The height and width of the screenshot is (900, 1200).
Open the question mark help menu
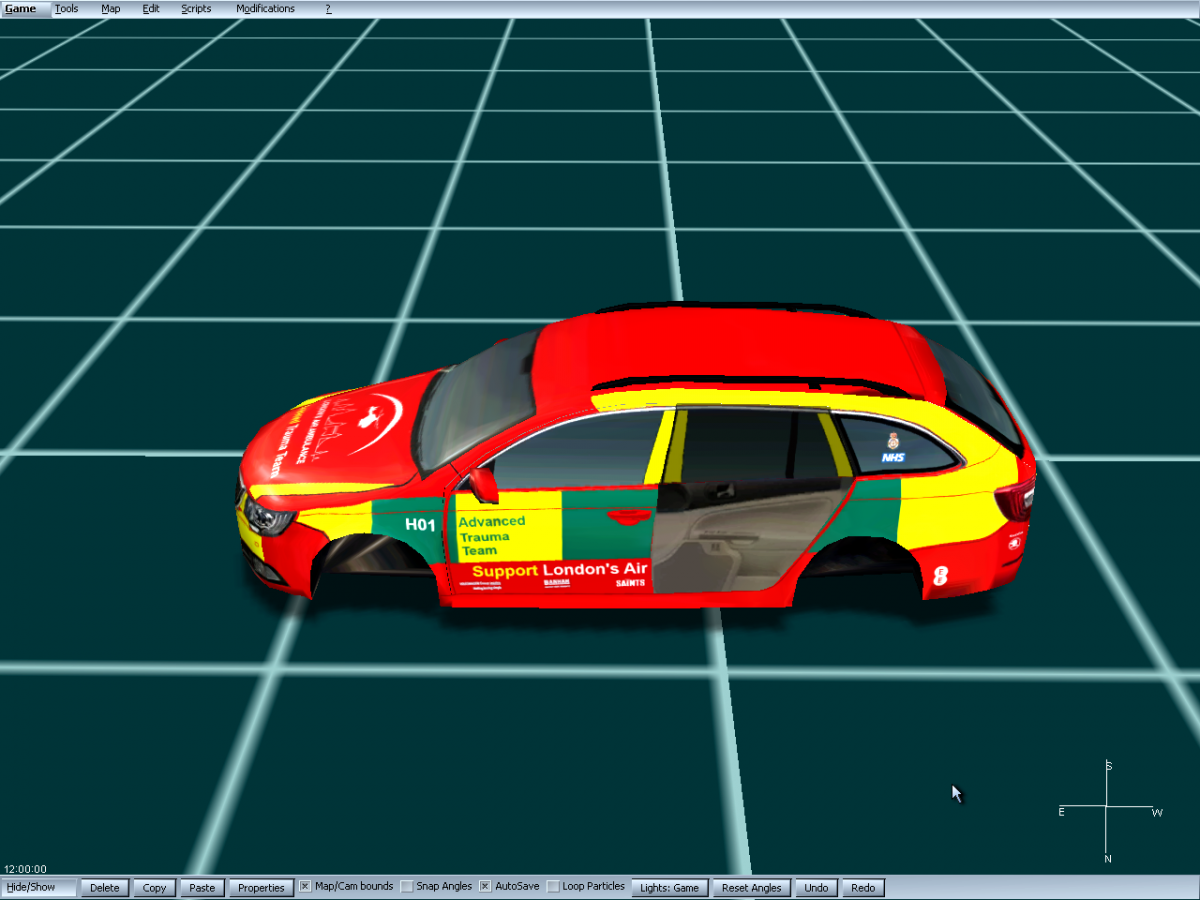click(328, 9)
